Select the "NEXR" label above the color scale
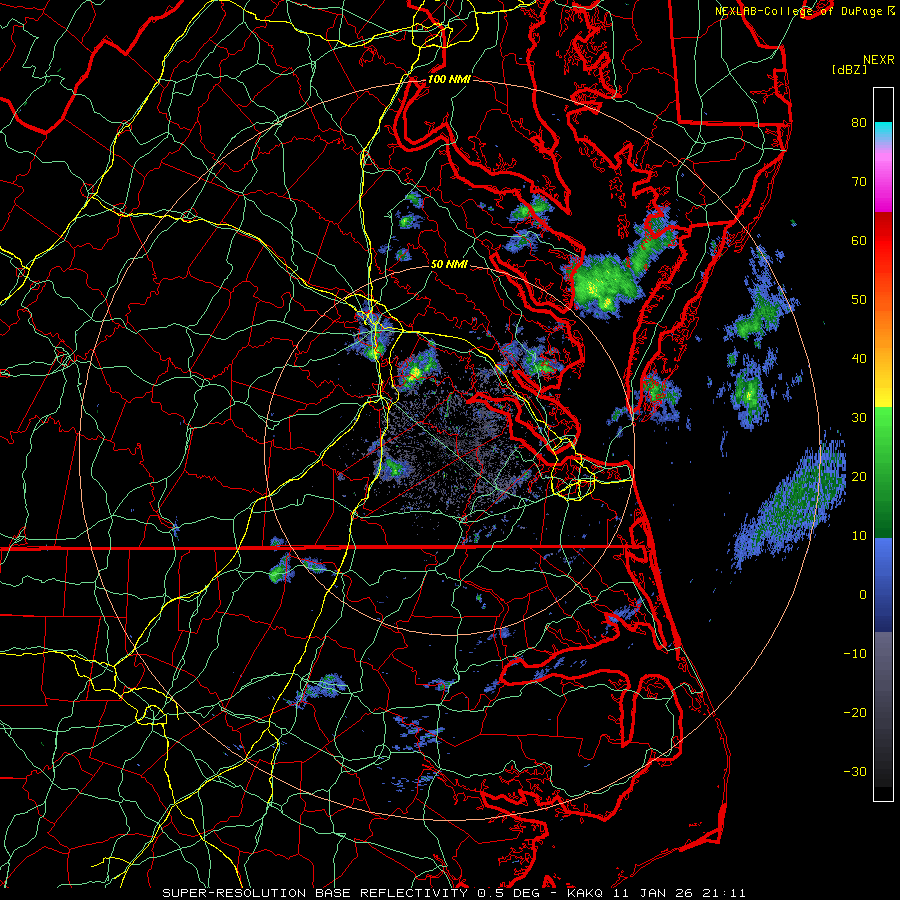The width and height of the screenshot is (900, 900). point(879,60)
